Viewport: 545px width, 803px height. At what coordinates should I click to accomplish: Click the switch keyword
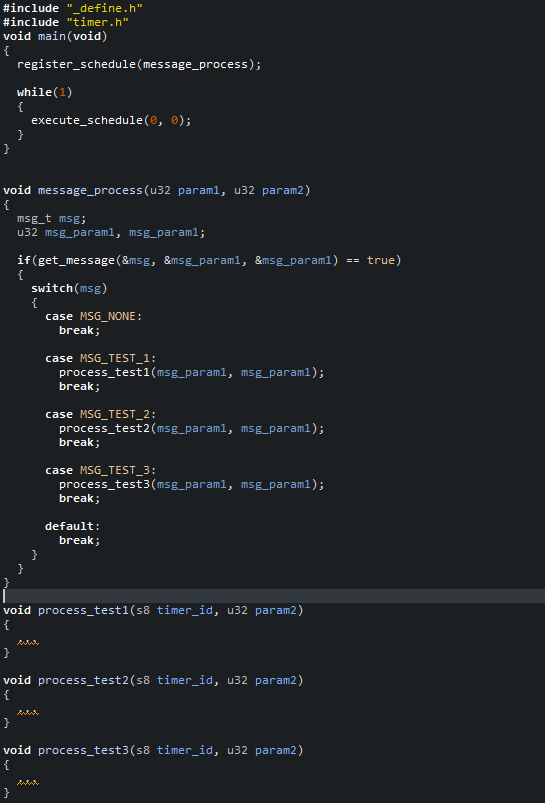pyautogui.click(x=52, y=288)
